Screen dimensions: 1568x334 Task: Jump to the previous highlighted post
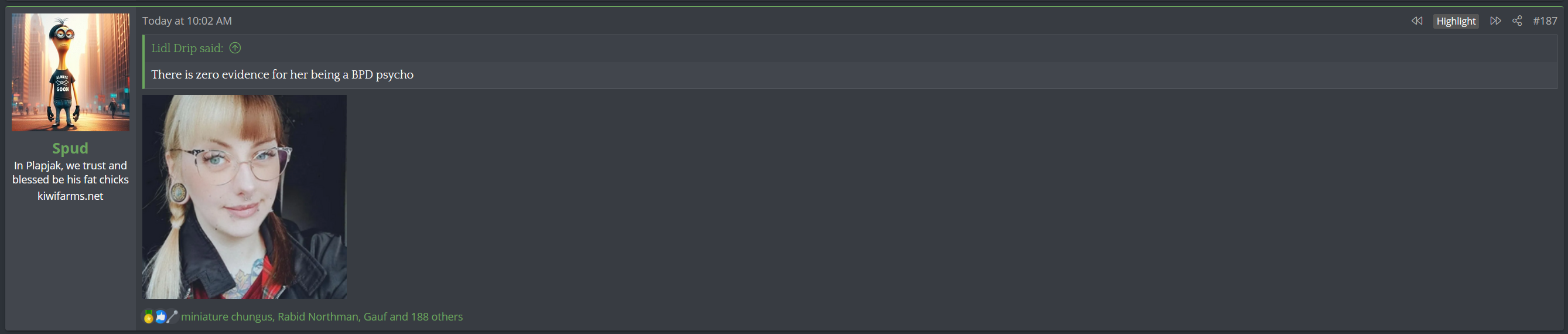(x=1416, y=21)
